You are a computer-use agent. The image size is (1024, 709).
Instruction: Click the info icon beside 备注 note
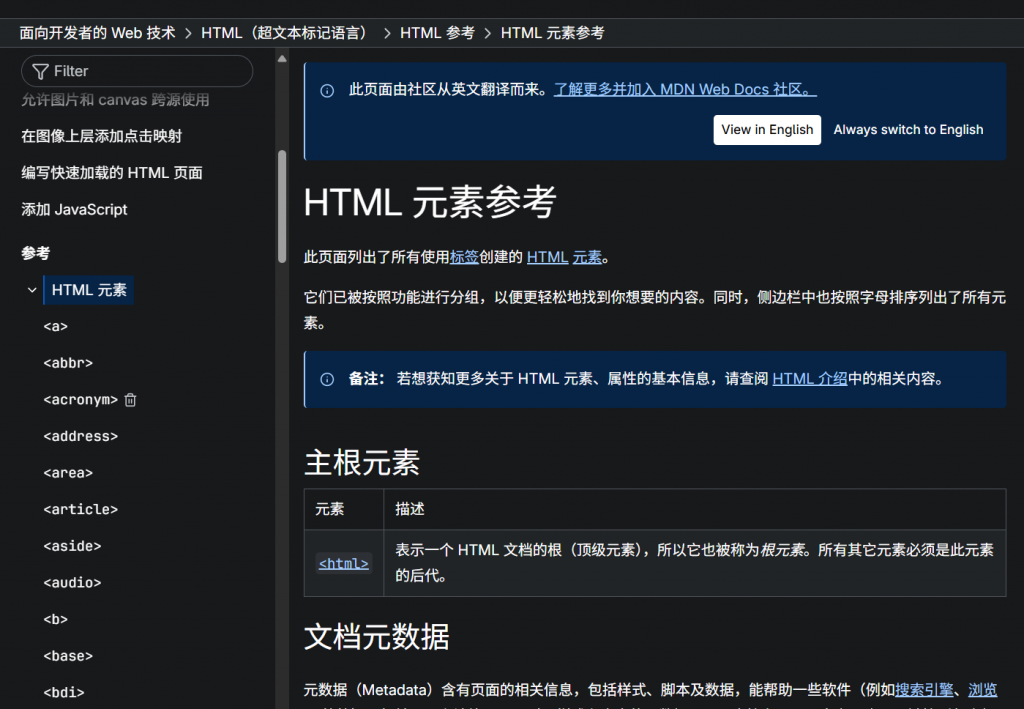point(327,379)
